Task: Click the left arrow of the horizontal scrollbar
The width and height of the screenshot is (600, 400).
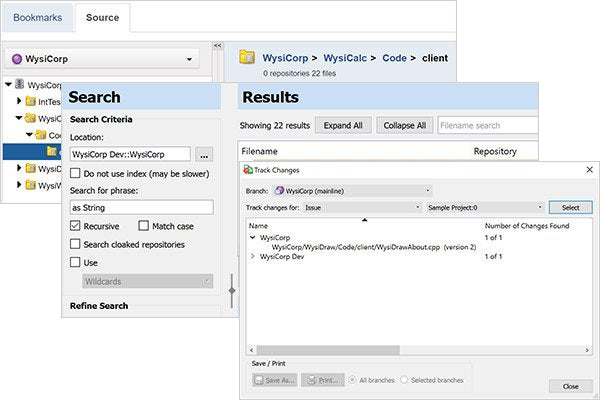Action: [251, 350]
